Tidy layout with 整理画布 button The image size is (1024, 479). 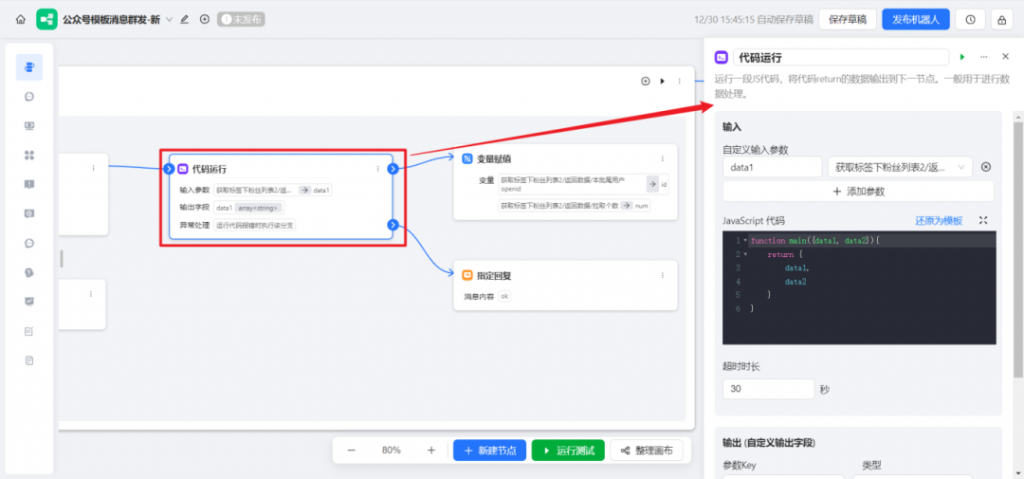(x=647, y=450)
